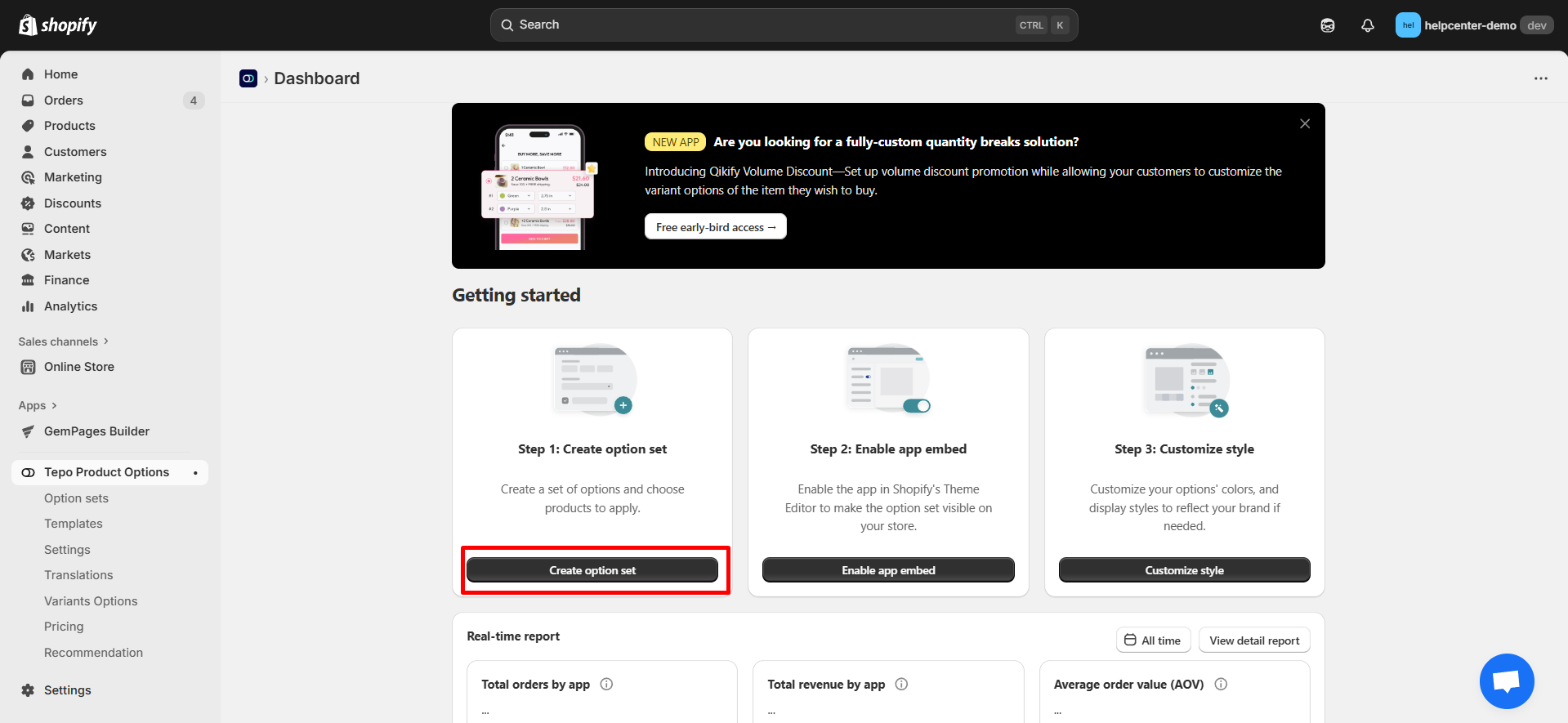Expand the Sales channels section

pos(64,341)
